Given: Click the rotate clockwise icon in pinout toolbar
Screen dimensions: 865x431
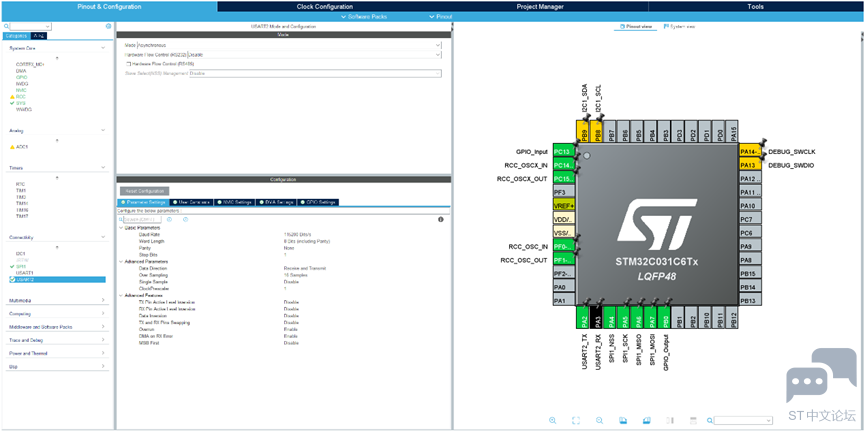Looking at the screenshot, I should (623, 421).
